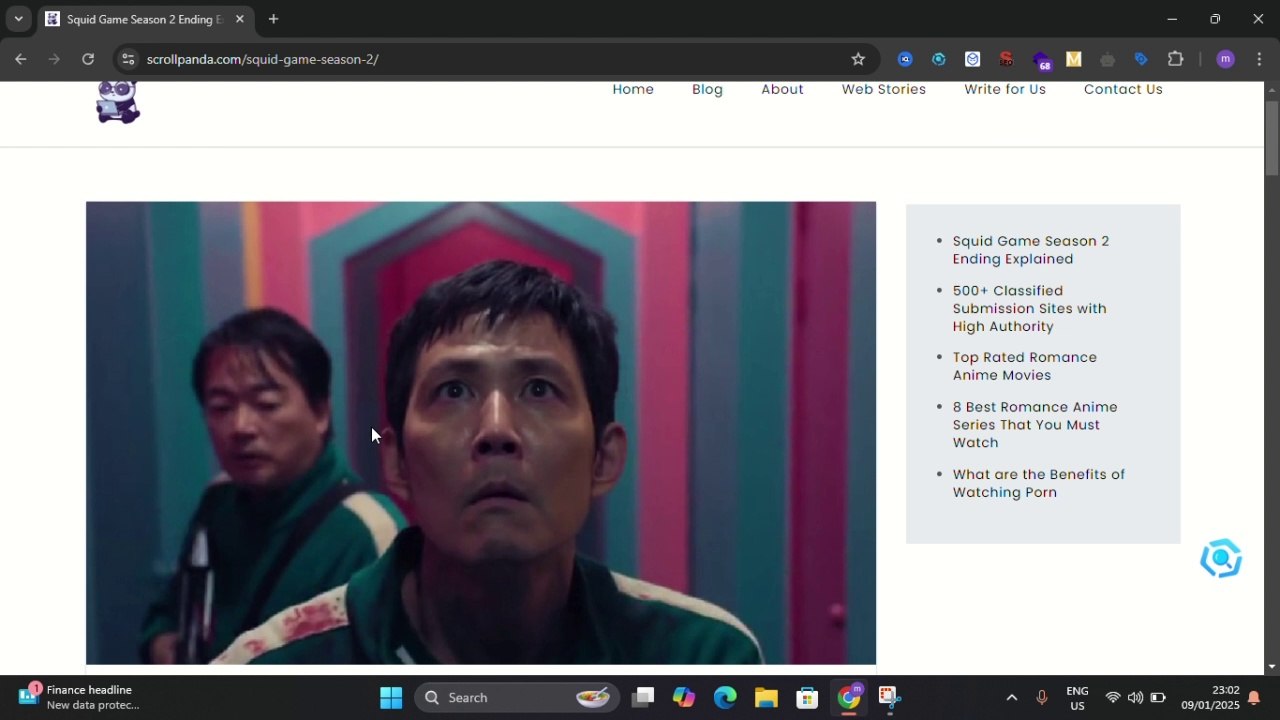
Task: Toggle the microphone icon in system tray
Action: pos(1041,697)
